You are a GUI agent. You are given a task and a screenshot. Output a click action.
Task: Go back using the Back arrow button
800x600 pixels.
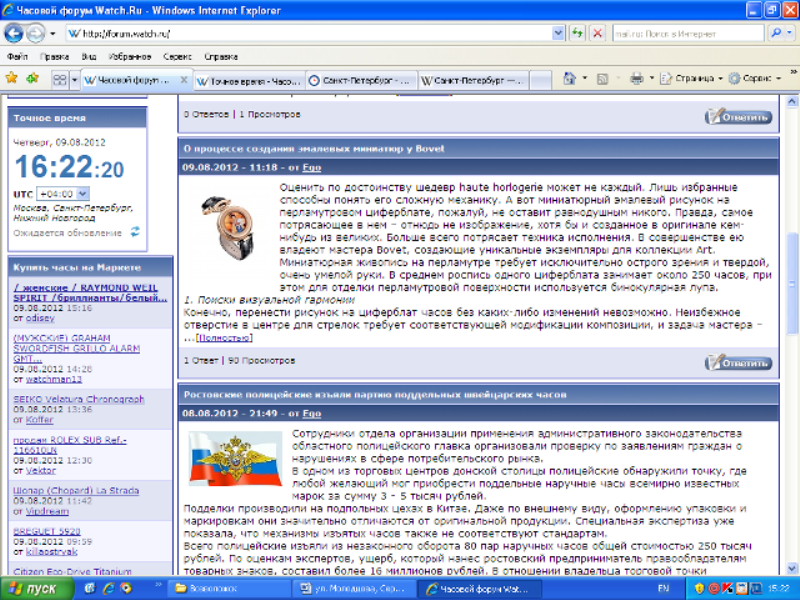pyautogui.click(x=14, y=34)
